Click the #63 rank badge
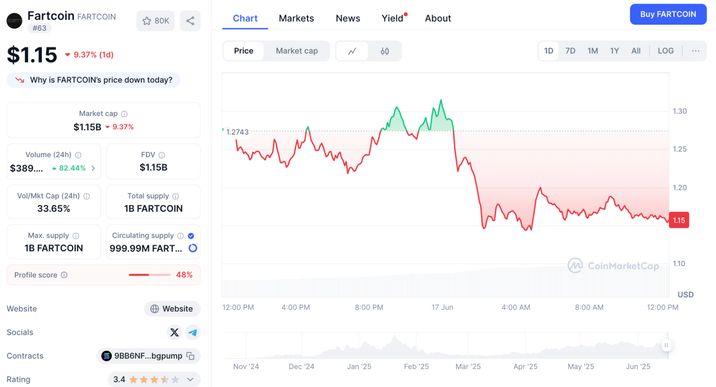The height and width of the screenshot is (387, 716). (x=39, y=28)
